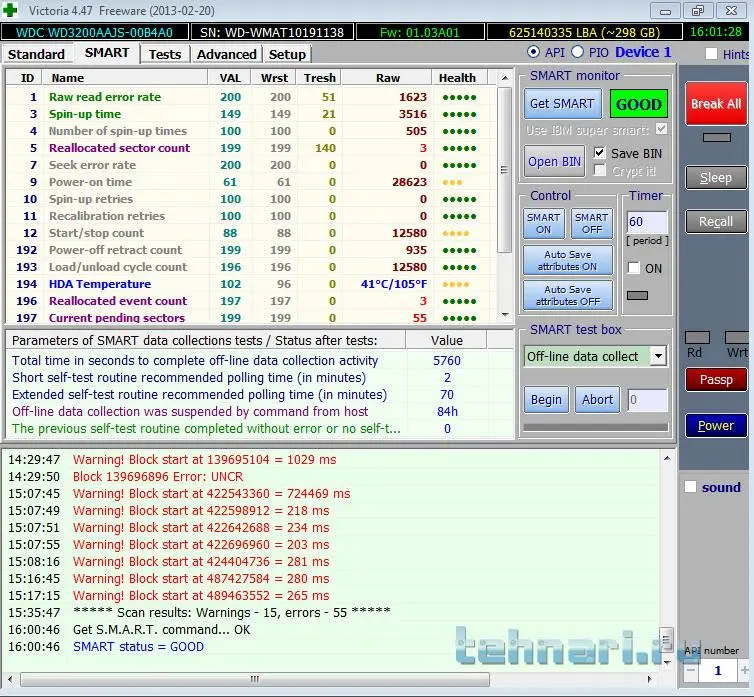This screenshot has width=754, height=697.
Task: Click the Extended self-test polling time row
Action: click(259, 394)
